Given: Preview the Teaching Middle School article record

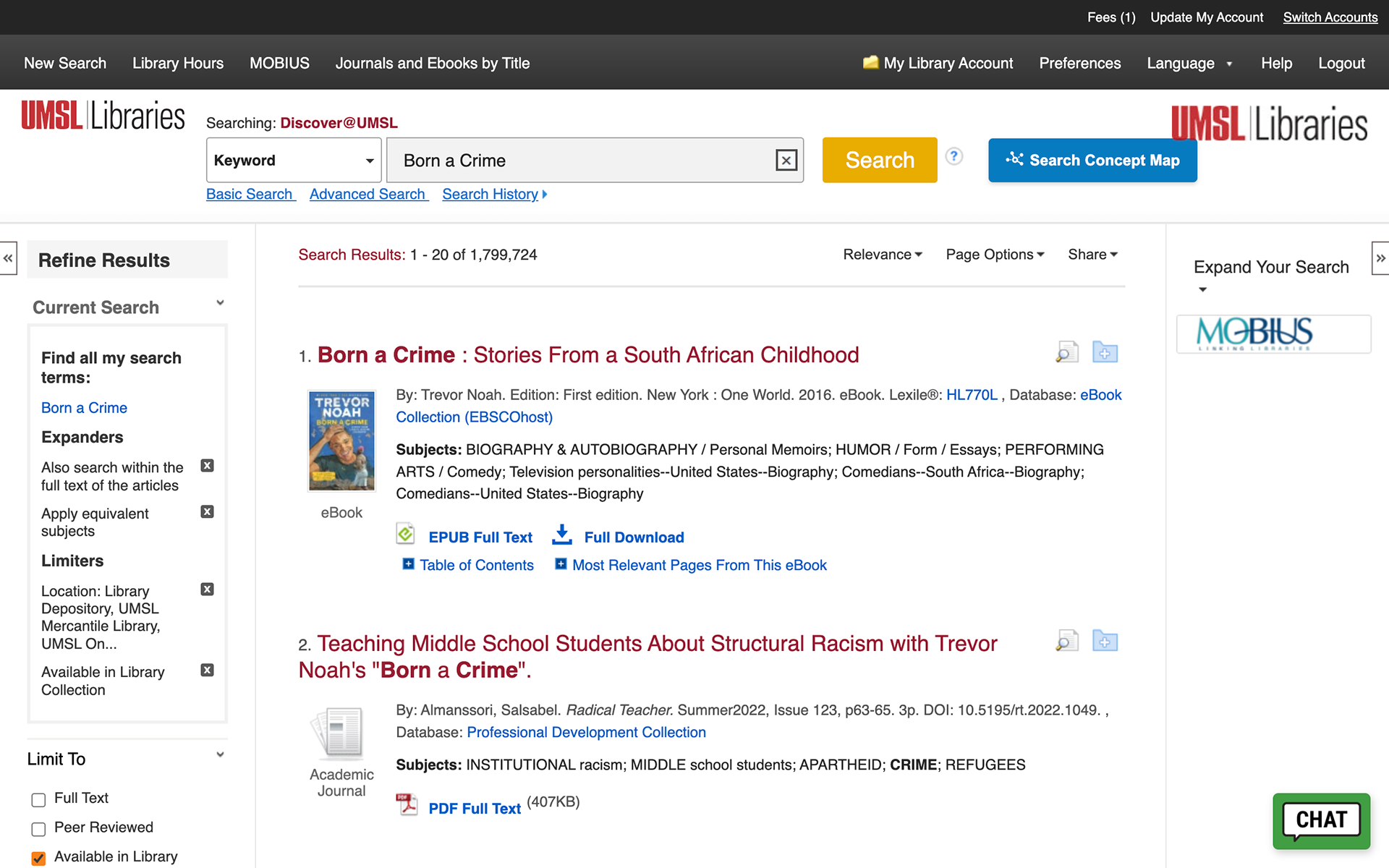Looking at the screenshot, I should [x=1066, y=641].
